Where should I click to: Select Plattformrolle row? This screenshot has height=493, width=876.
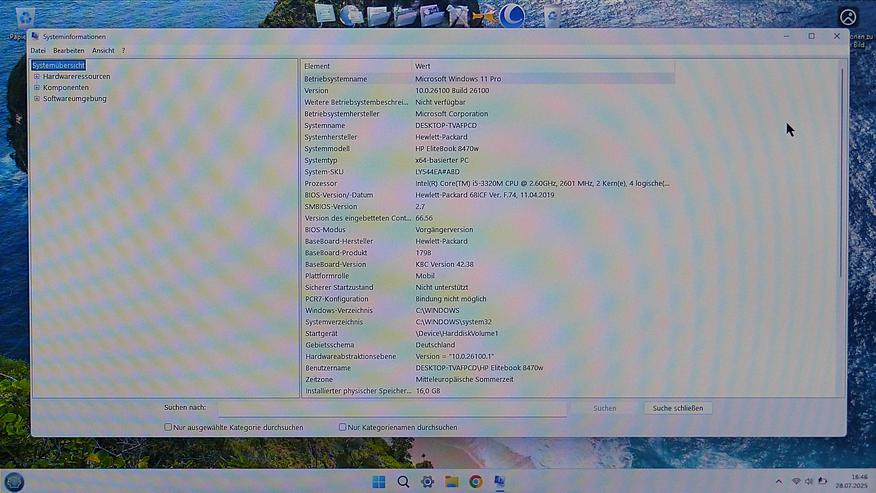[488, 276]
